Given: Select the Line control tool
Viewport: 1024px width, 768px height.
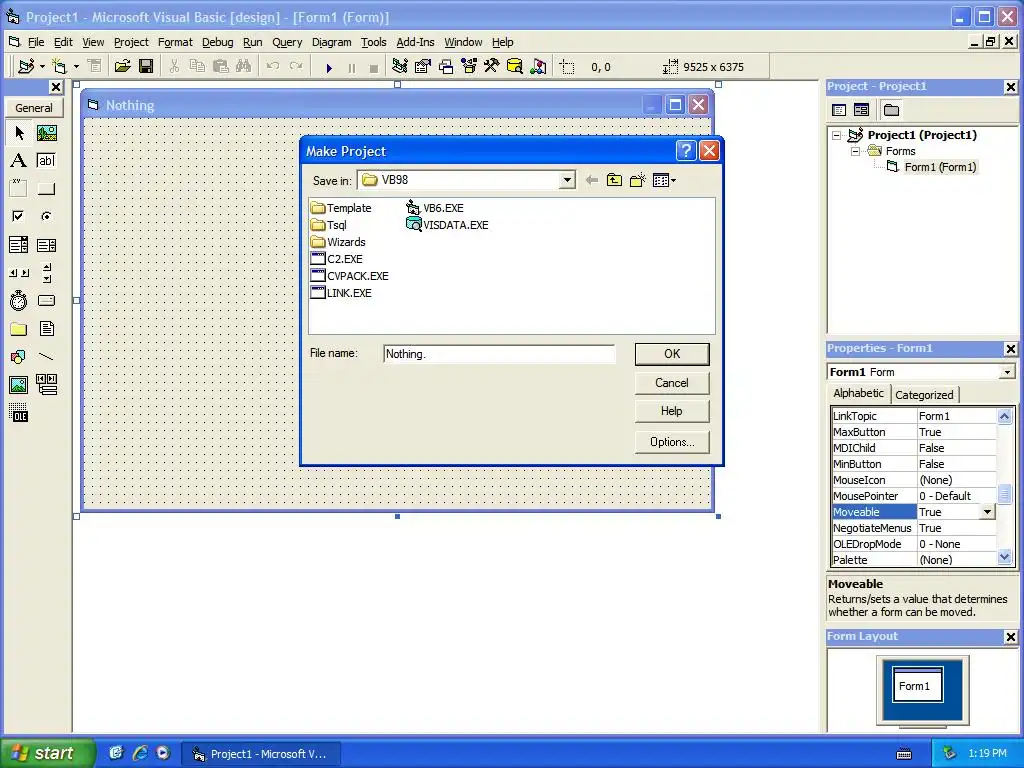Looking at the screenshot, I should [46, 357].
